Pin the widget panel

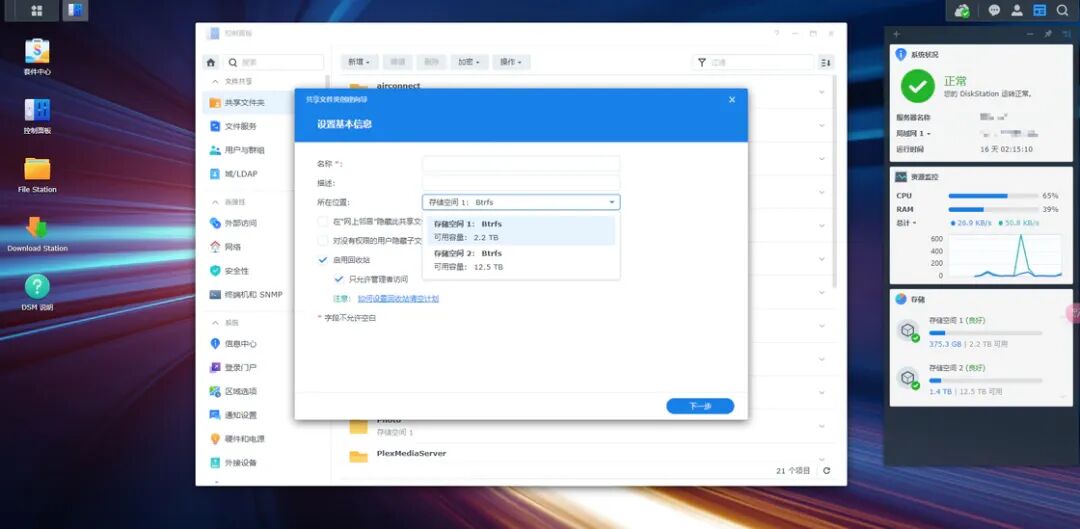(x=1048, y=34)
